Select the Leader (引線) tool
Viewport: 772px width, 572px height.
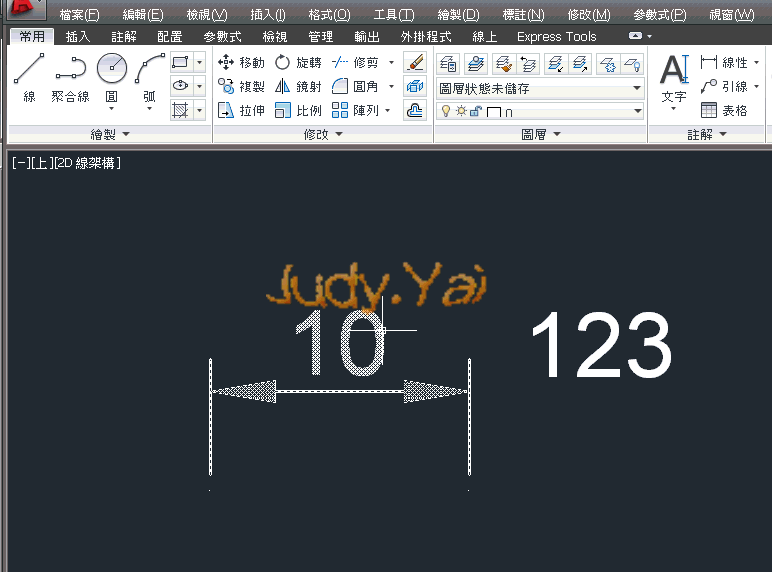(725, 87)
